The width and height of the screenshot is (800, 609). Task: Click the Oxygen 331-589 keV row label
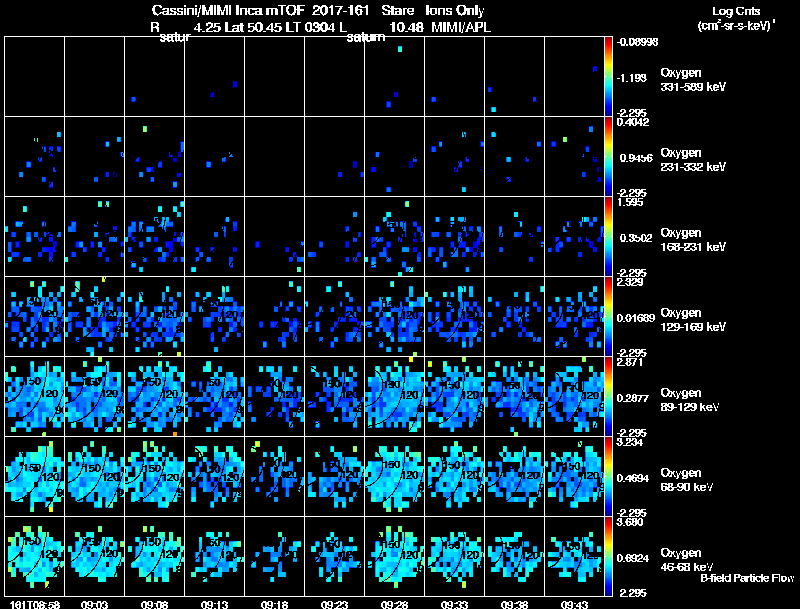click(x=693, y=80)
